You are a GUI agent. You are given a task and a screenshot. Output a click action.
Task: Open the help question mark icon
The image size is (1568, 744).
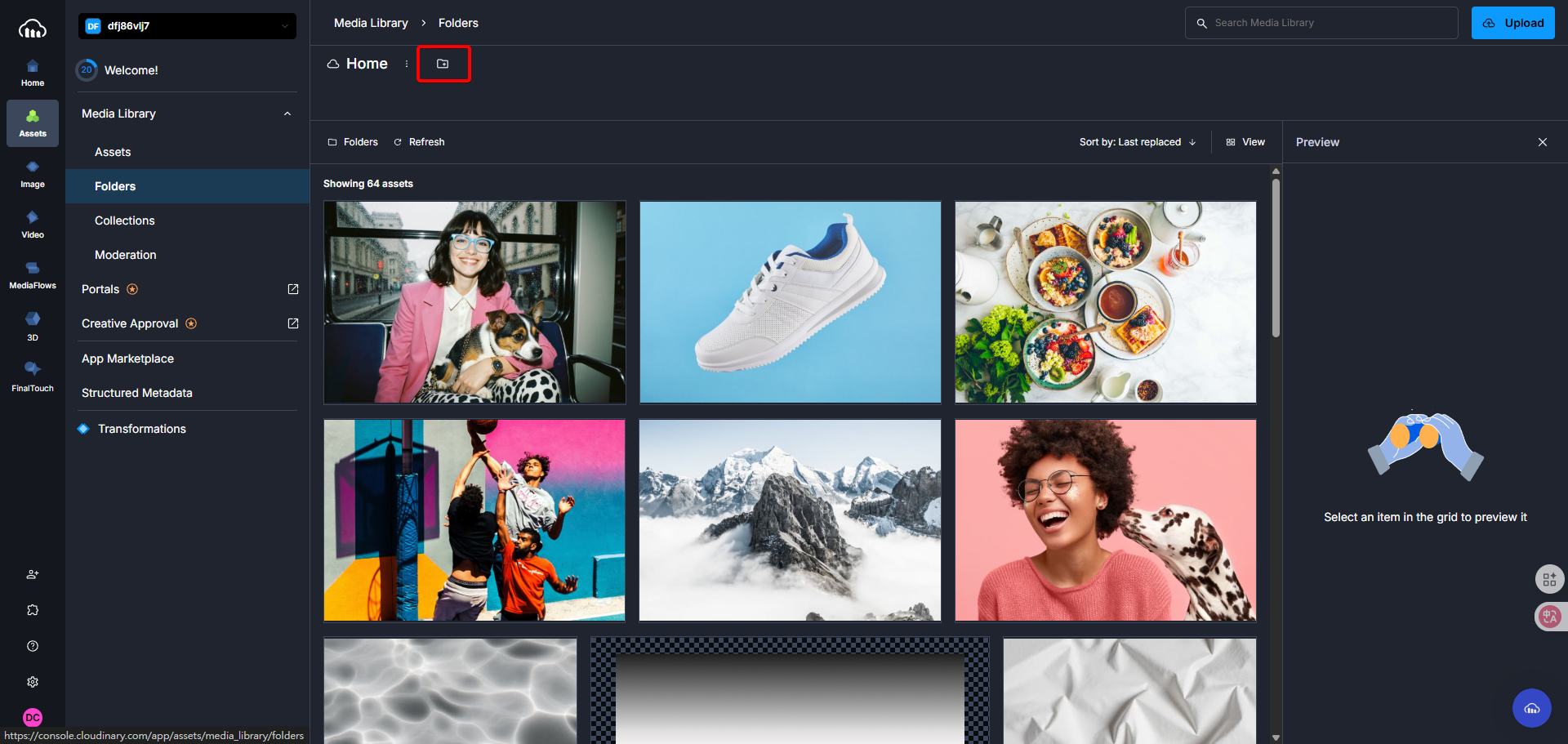click(33, 646)
